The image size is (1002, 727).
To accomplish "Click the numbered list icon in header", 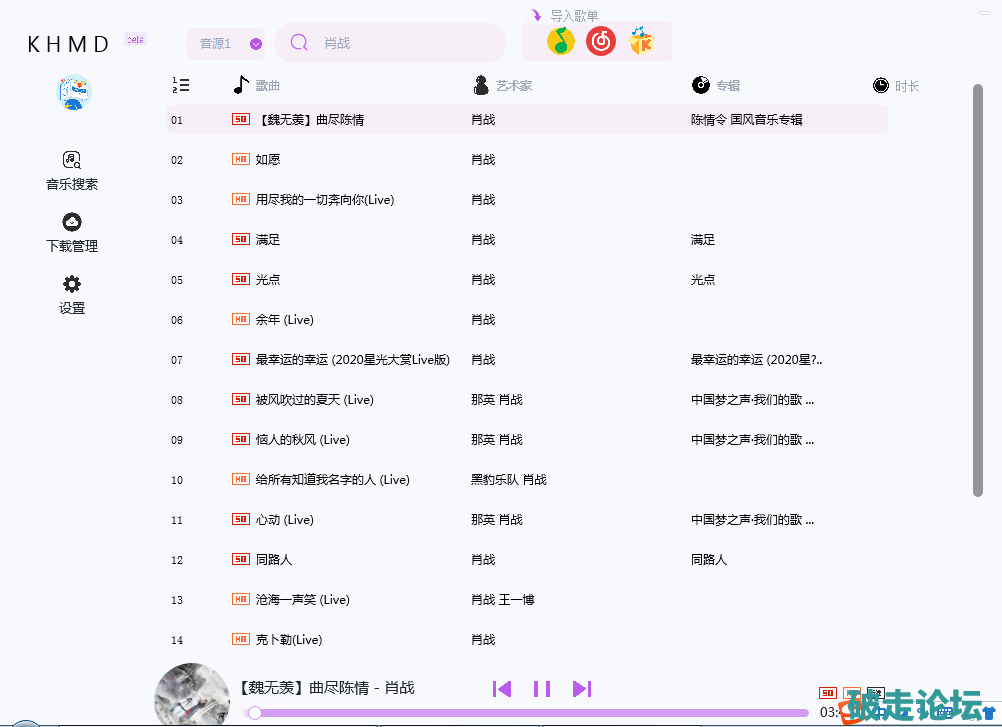I will 181,86.
